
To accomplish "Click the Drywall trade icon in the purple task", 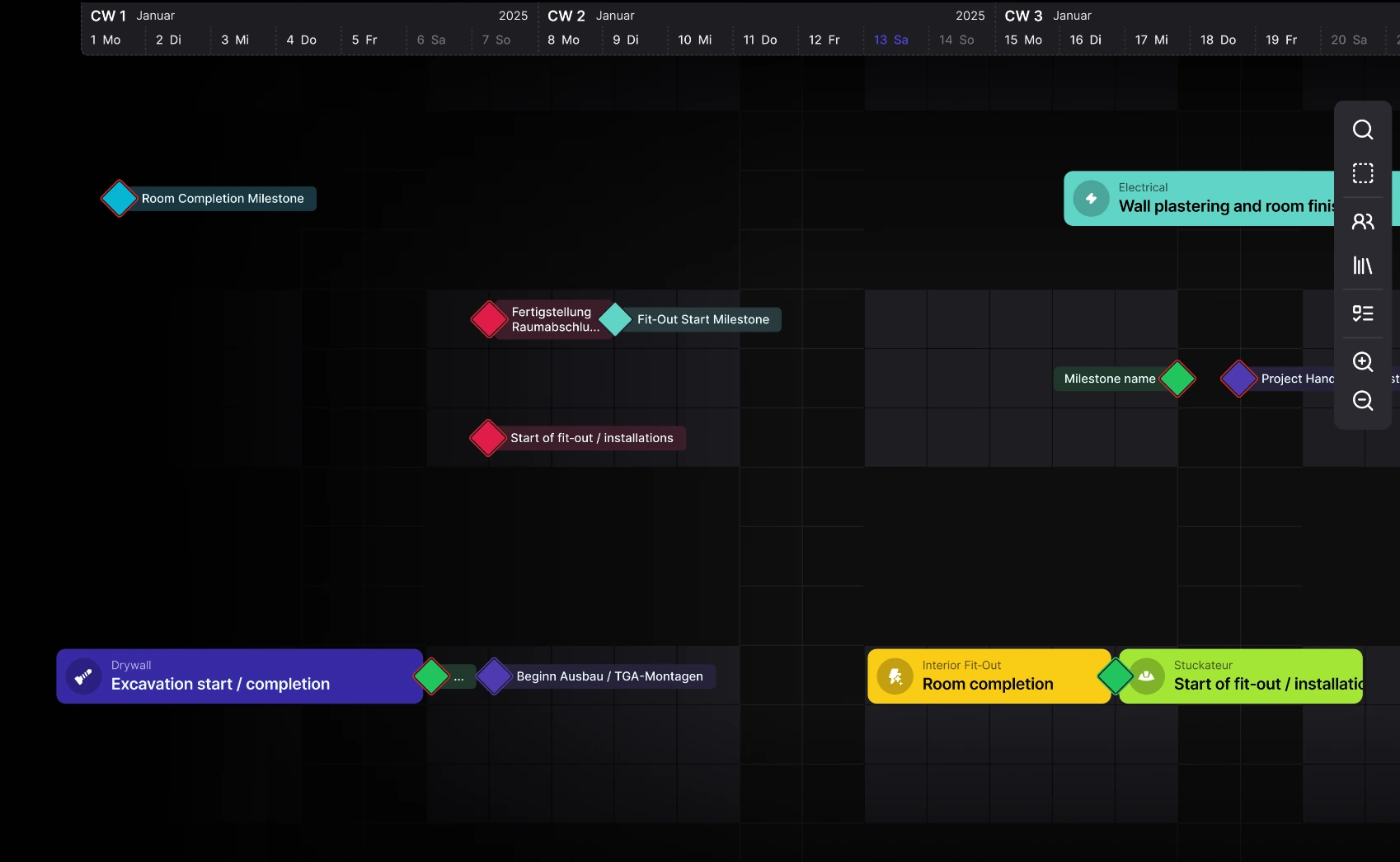I will 83,676.
